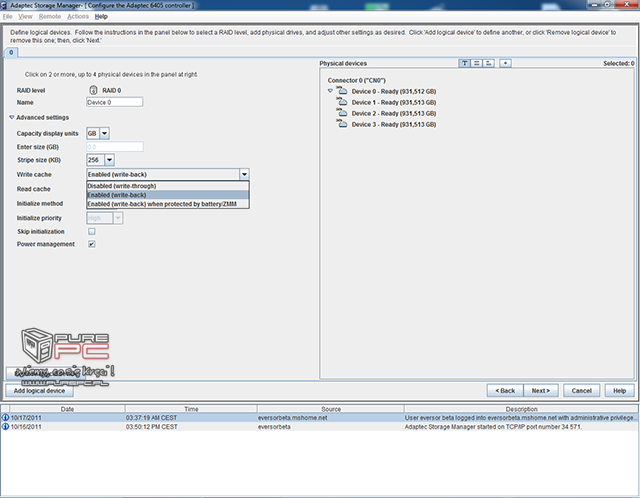Switch to relative-size capacity view icon

tap(489, 63)
